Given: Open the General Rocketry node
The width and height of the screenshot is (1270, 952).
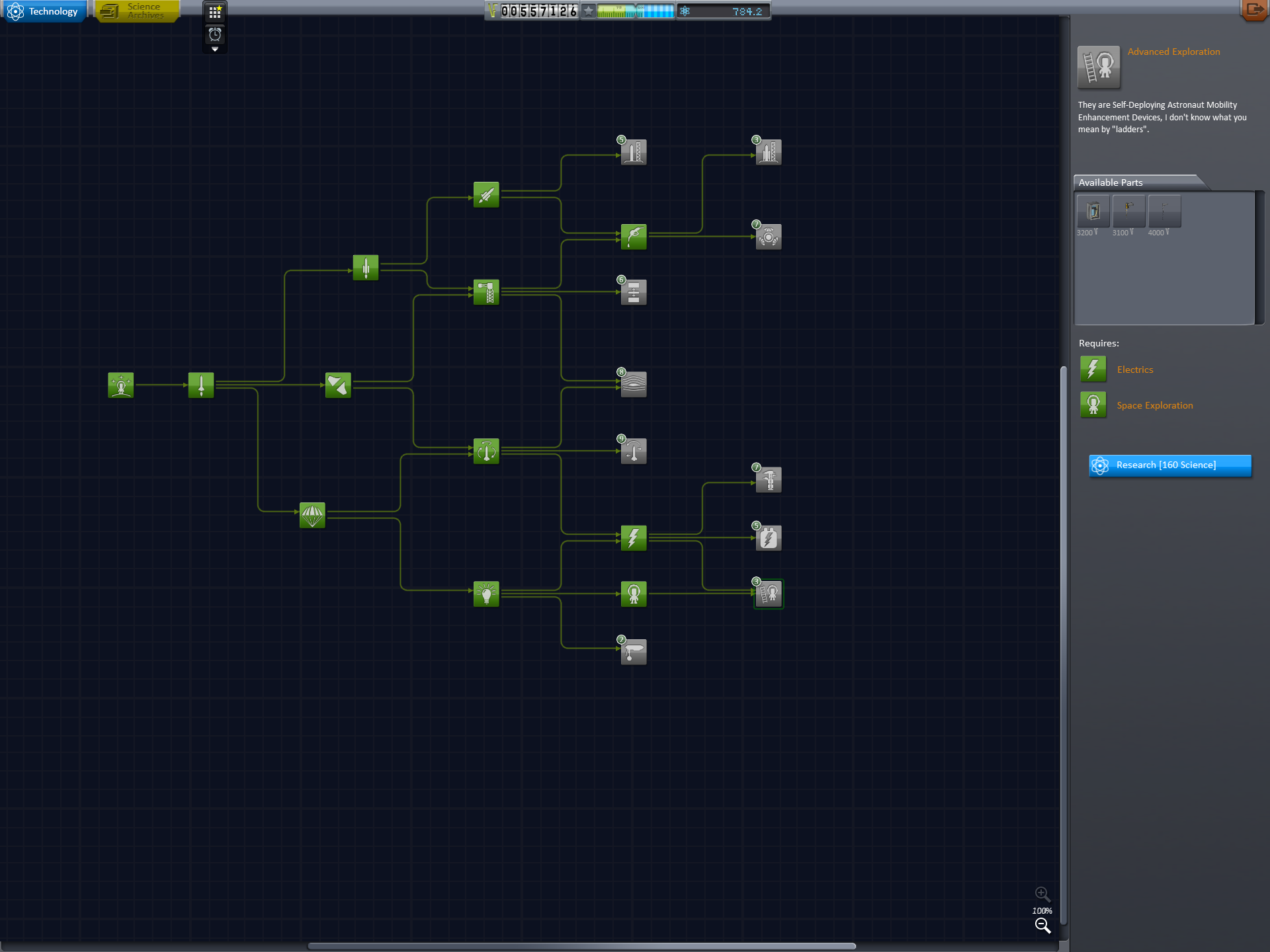Looking at the screenshot, I should [x=366, y=268].
